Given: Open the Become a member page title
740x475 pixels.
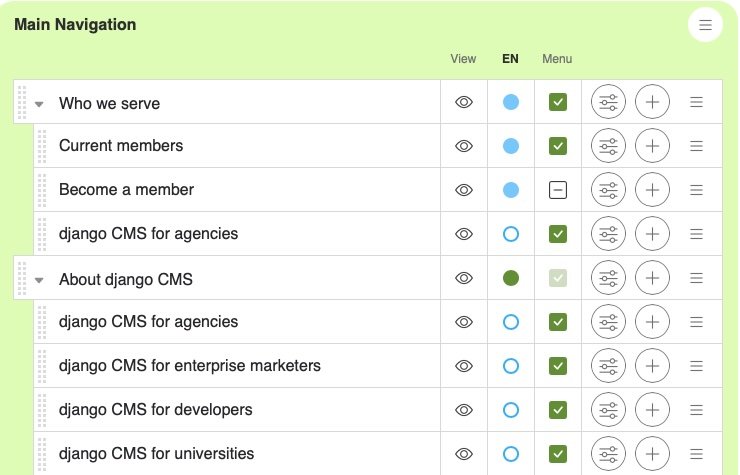Looking at the screenshot, I should (x=126, y=189).
